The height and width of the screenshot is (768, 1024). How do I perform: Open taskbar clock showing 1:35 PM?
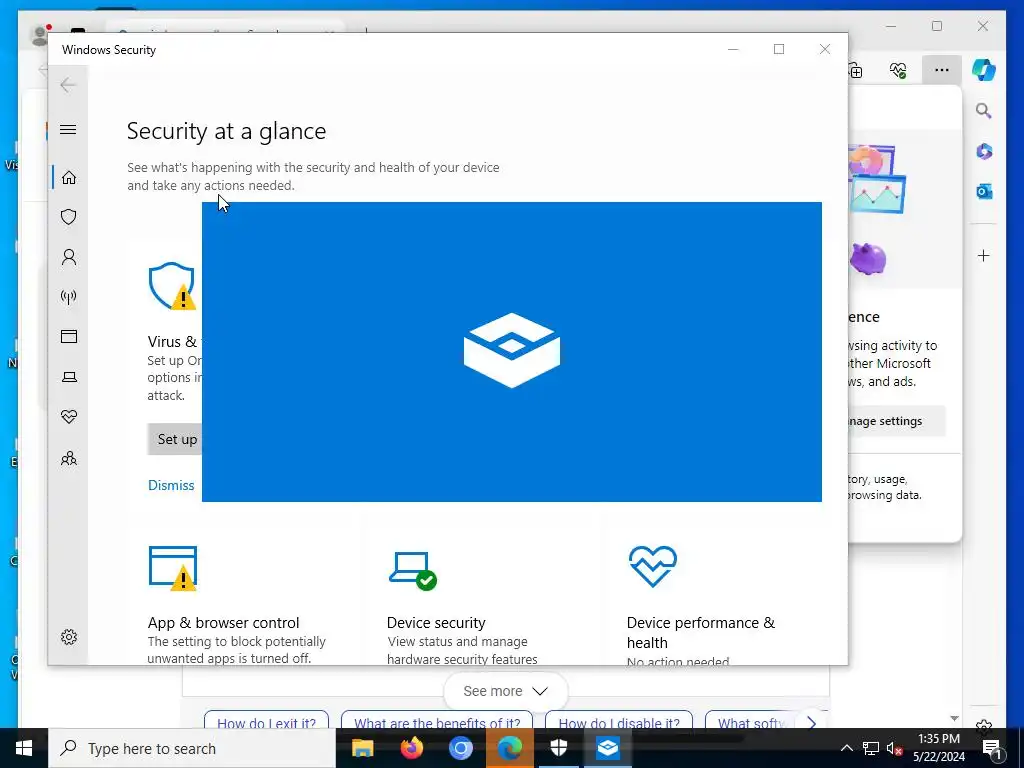coord(939,748)
